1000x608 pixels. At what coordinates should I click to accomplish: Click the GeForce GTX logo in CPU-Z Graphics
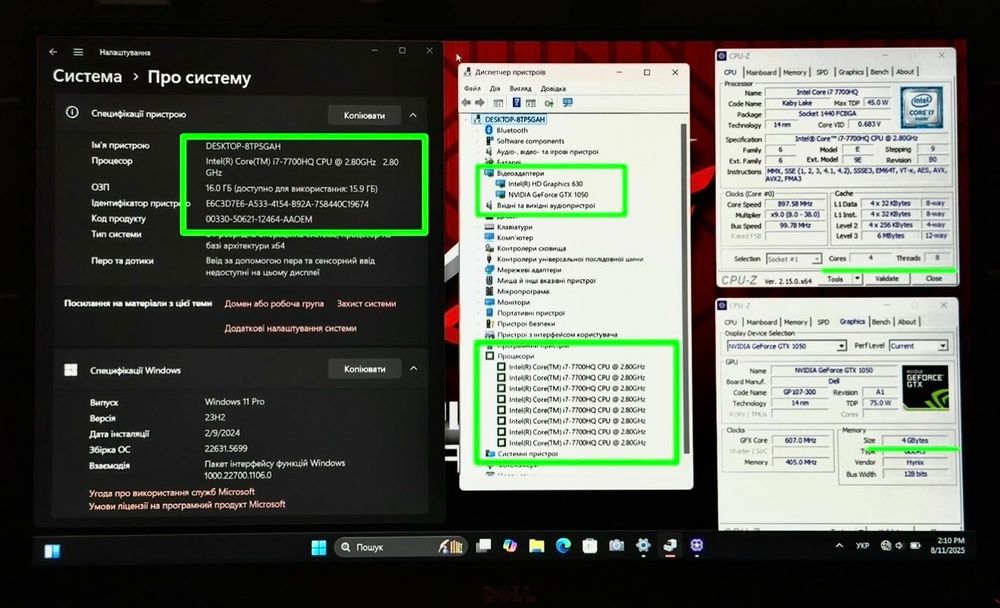925,387
